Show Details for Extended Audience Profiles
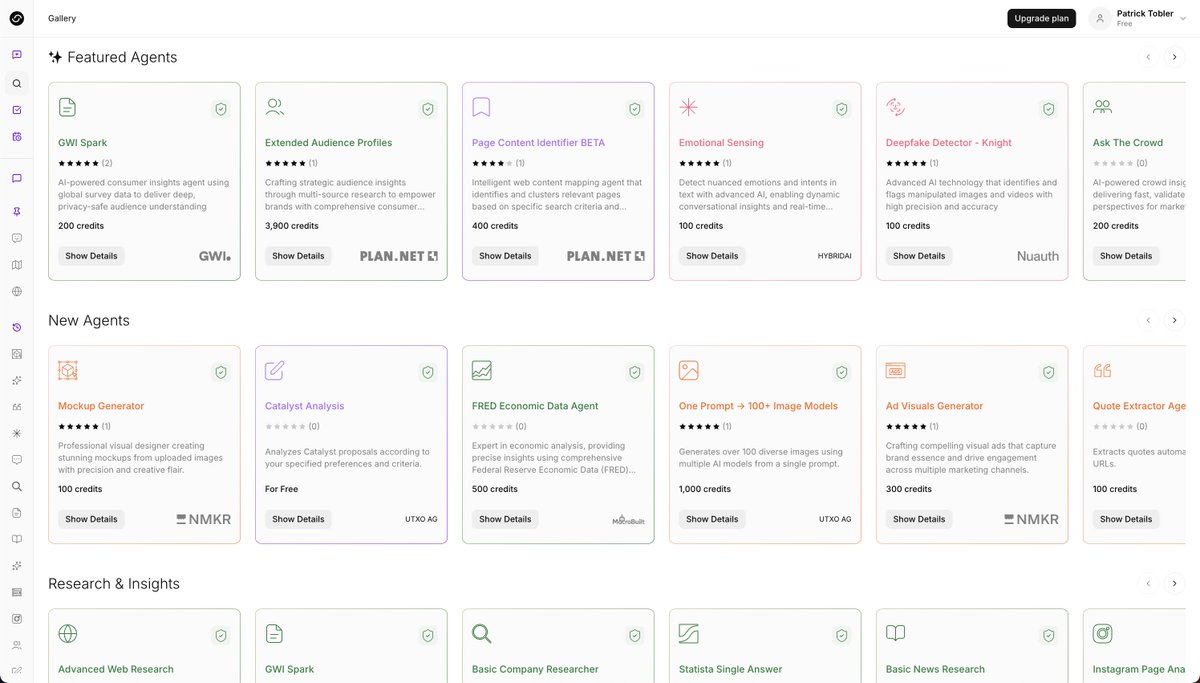This screenshot has height=683, width=1200. [298, 256]
